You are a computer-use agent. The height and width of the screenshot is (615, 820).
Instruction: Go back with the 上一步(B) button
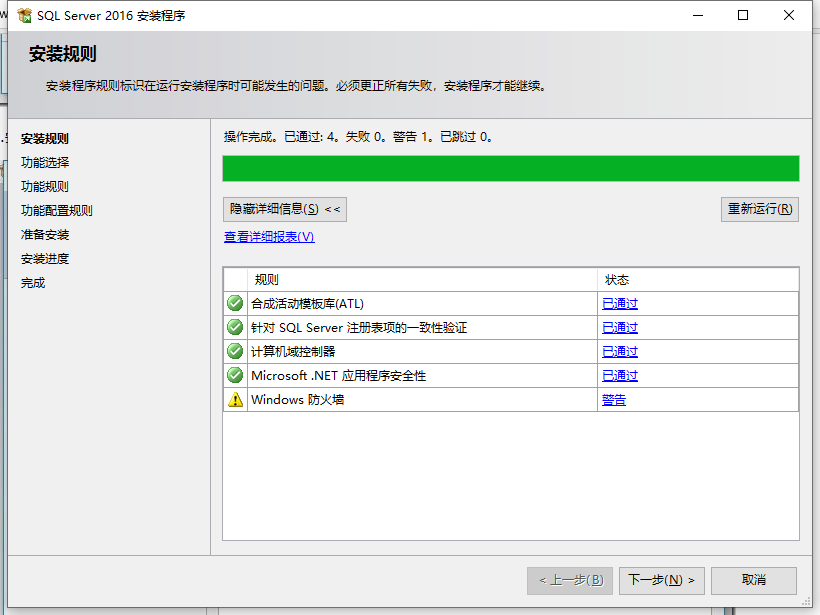tap(569, 580)
